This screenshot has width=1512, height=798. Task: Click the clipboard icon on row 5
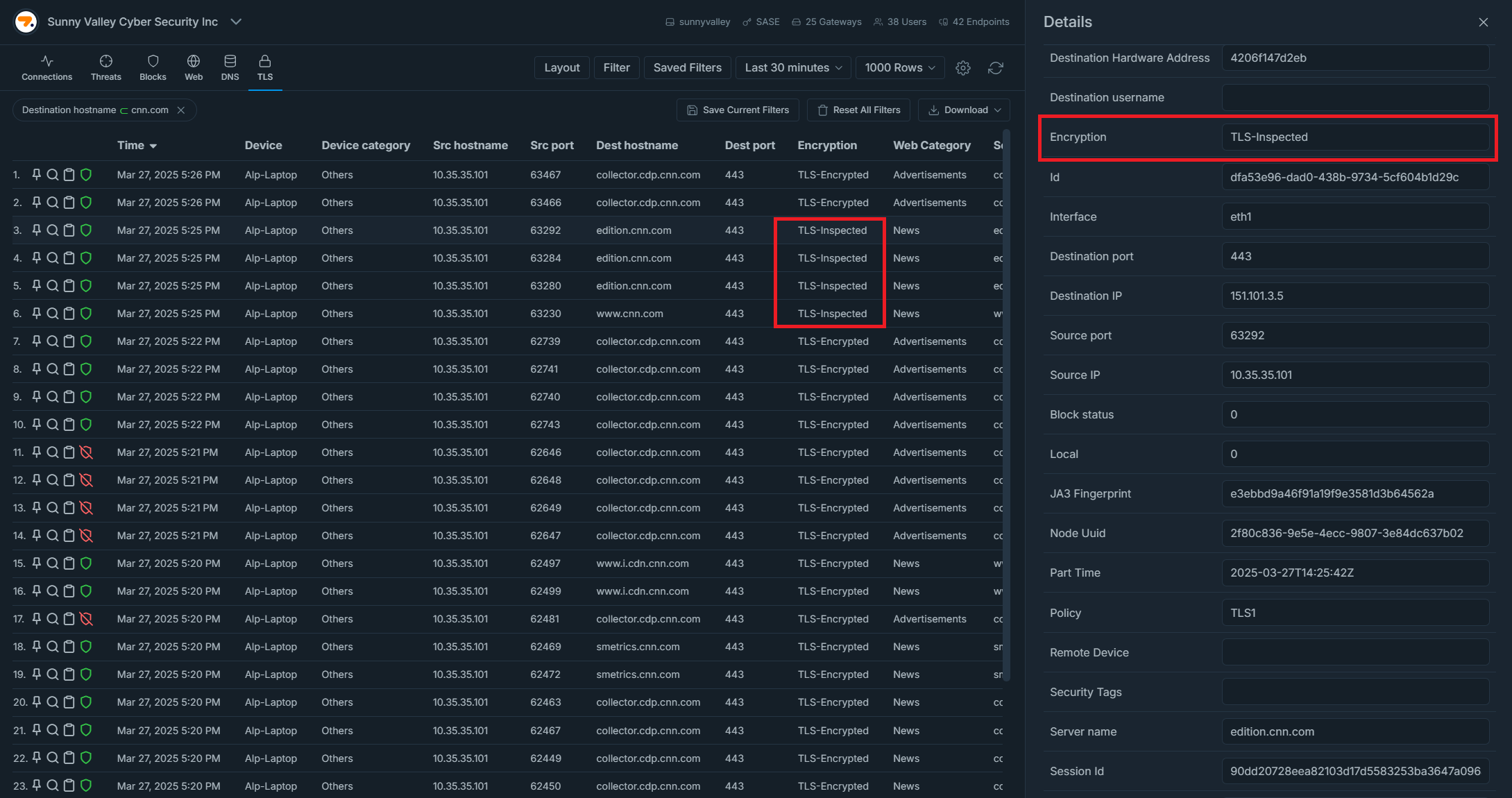(x=69, y=286)
